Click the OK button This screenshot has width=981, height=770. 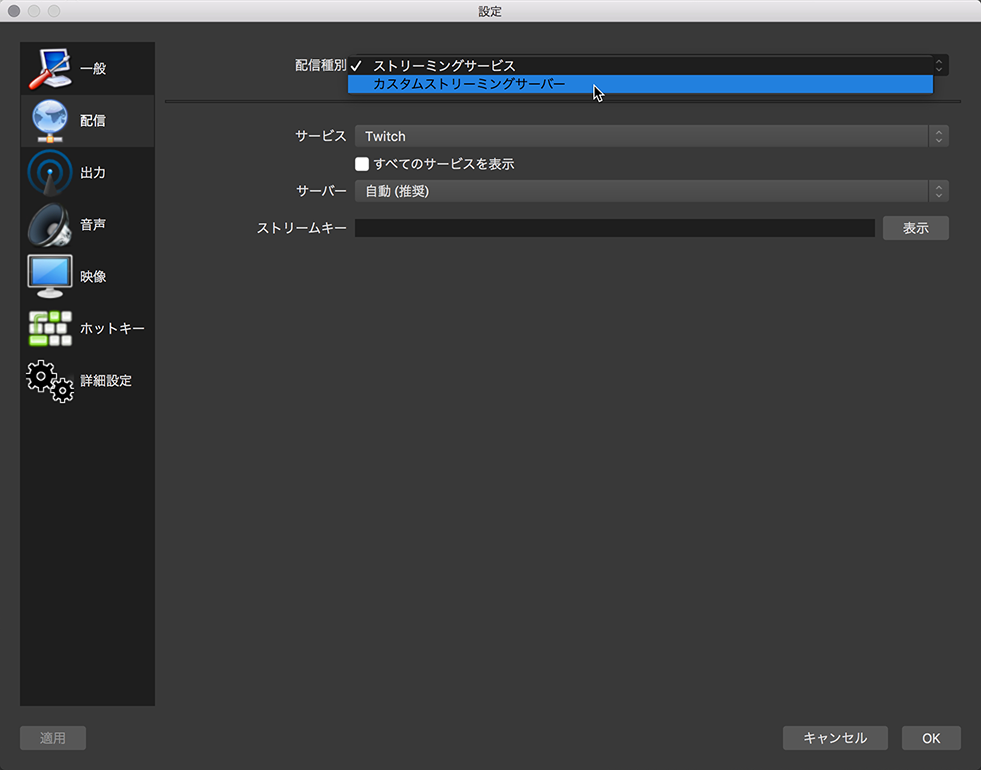931,738
